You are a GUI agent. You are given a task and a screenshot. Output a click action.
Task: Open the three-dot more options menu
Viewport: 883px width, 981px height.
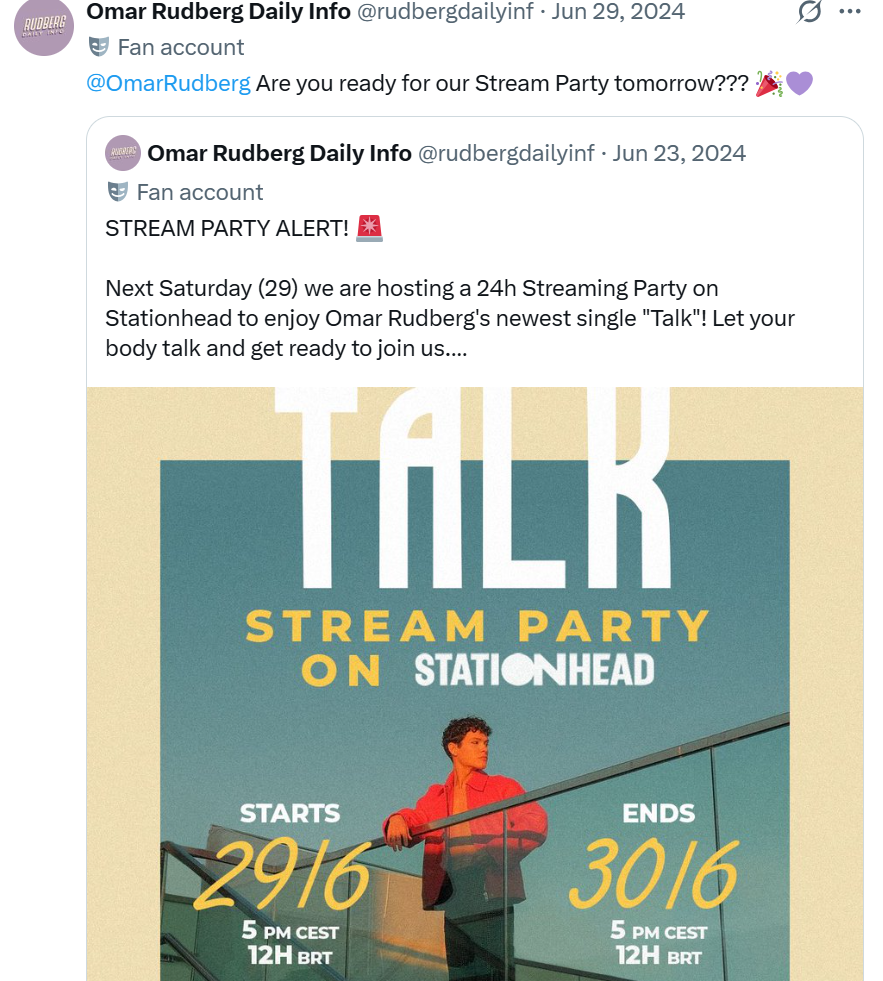[850, 12]
